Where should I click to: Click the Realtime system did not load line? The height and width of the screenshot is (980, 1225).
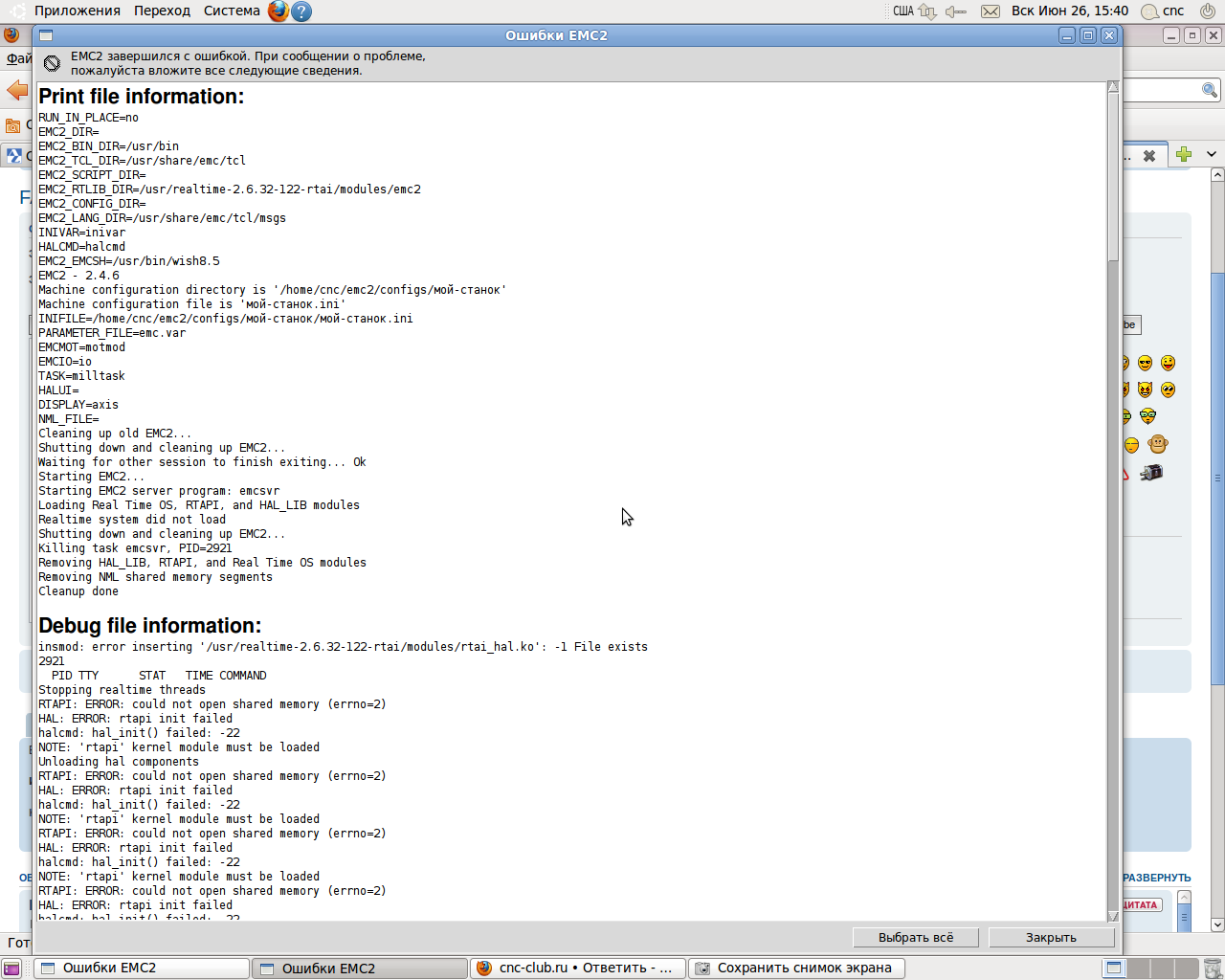132,520
